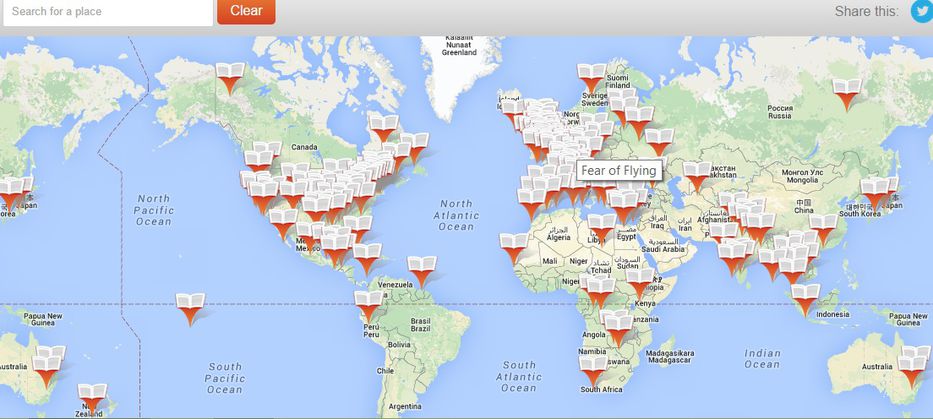
Task: Click the 'Bolivia' map label
Action: (x=399, y=345)
